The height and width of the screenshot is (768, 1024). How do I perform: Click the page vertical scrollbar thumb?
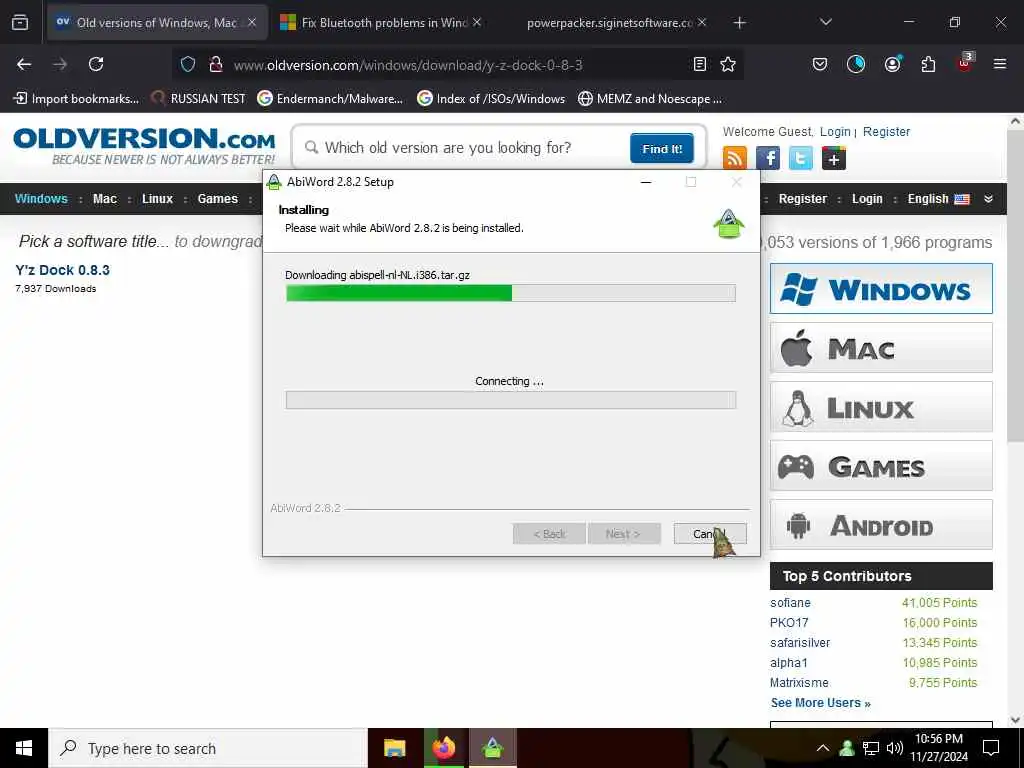(x=1015, y=287)
